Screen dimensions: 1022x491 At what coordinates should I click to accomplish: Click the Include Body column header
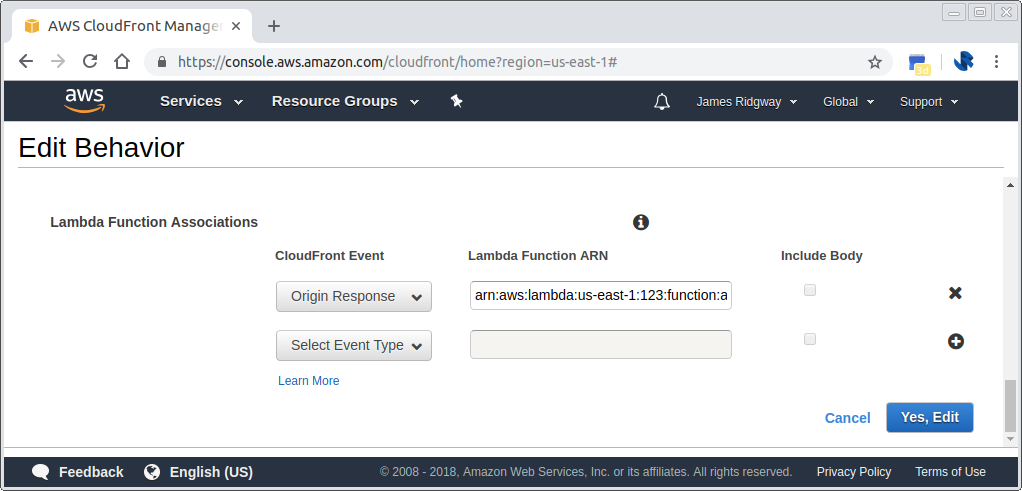pos(821,256)
